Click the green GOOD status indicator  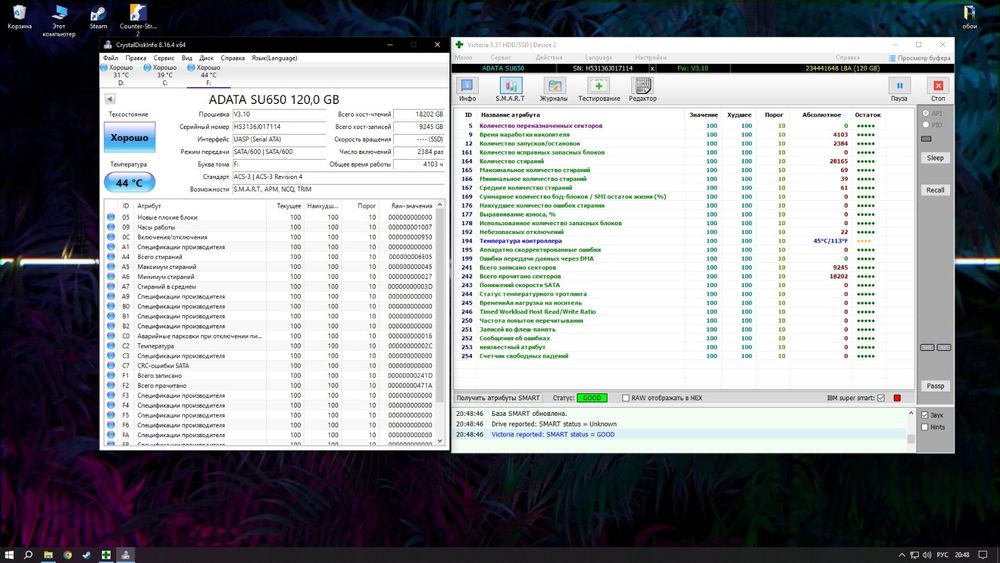tap(592, 398)
